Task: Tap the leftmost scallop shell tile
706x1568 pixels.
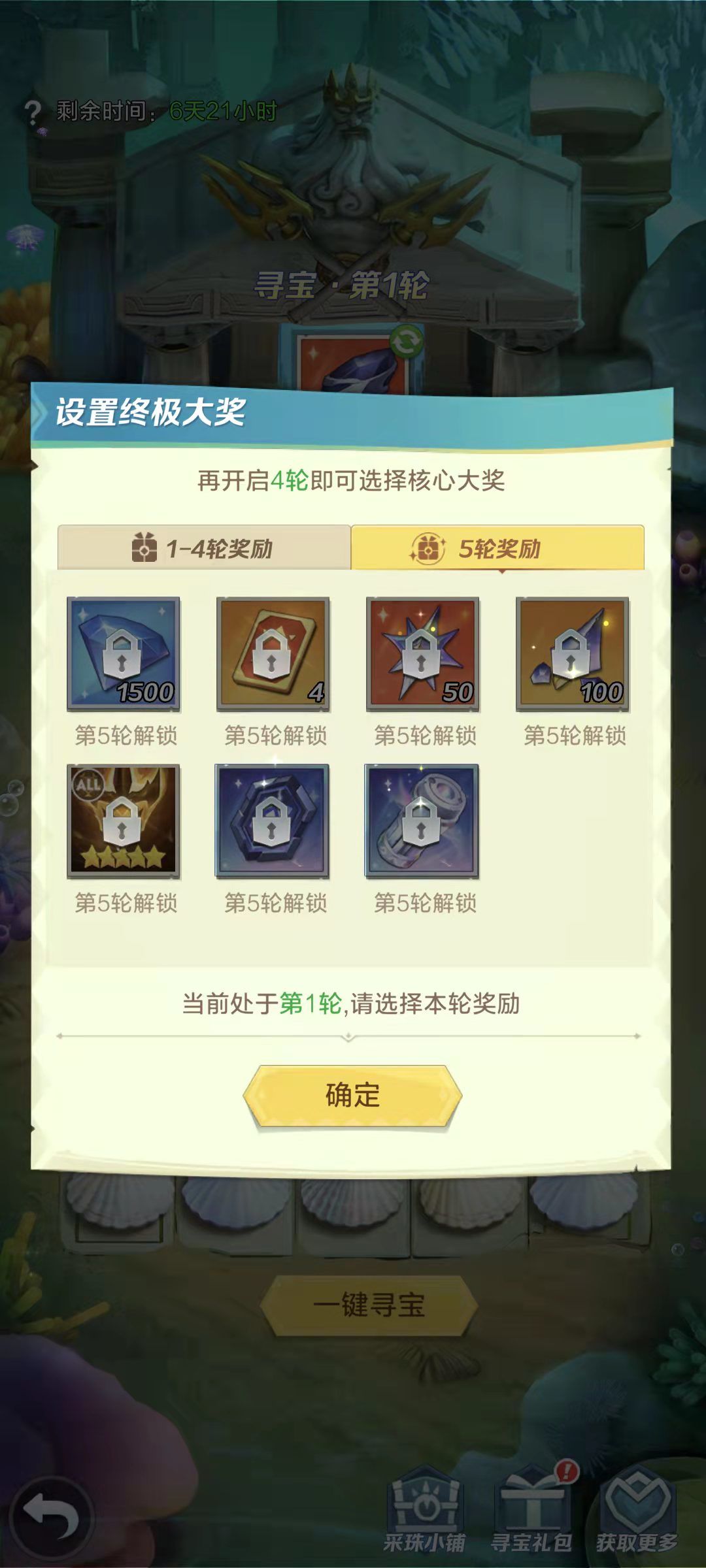Action: (x=120, y=1203)
